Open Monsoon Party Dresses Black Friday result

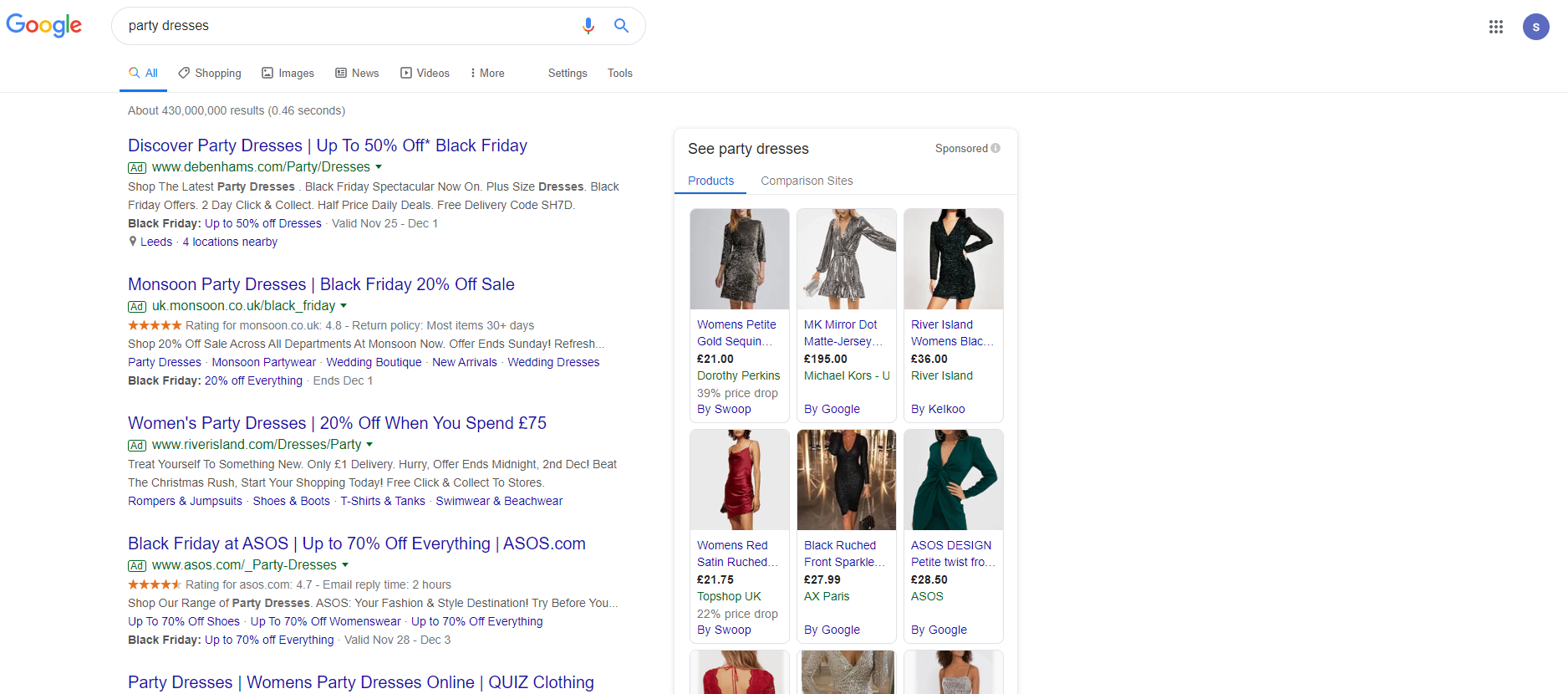[x=321, y=284]
